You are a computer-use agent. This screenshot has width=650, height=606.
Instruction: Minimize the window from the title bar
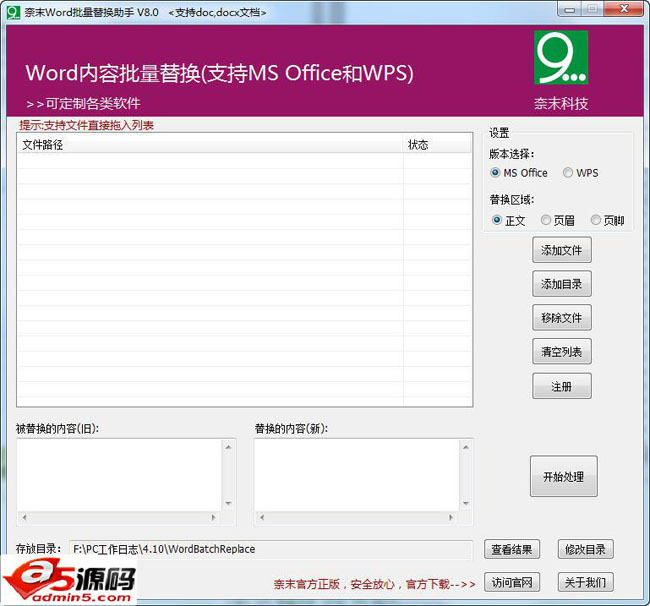[x=570, y=9]
